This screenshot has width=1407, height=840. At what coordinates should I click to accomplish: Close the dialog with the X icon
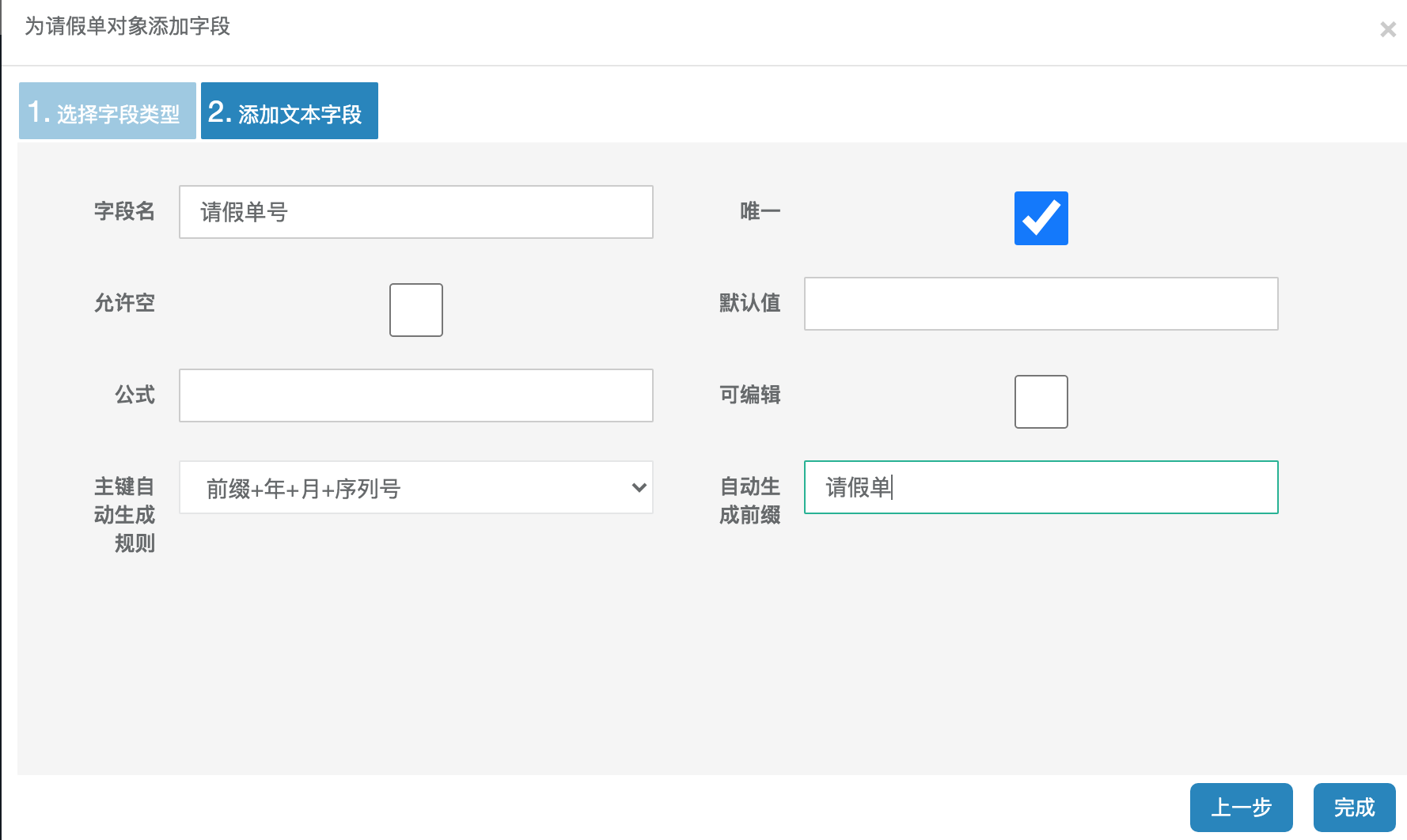point(1387,29)
